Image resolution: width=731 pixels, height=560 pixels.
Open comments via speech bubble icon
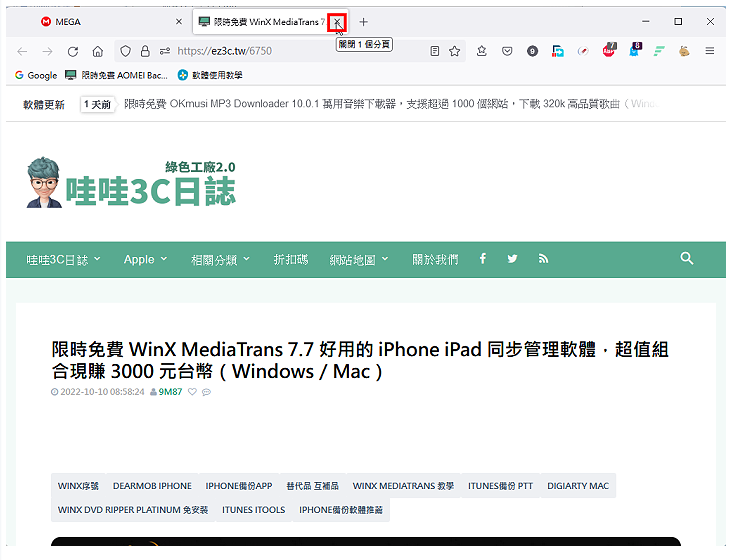[x=207, y=392]
